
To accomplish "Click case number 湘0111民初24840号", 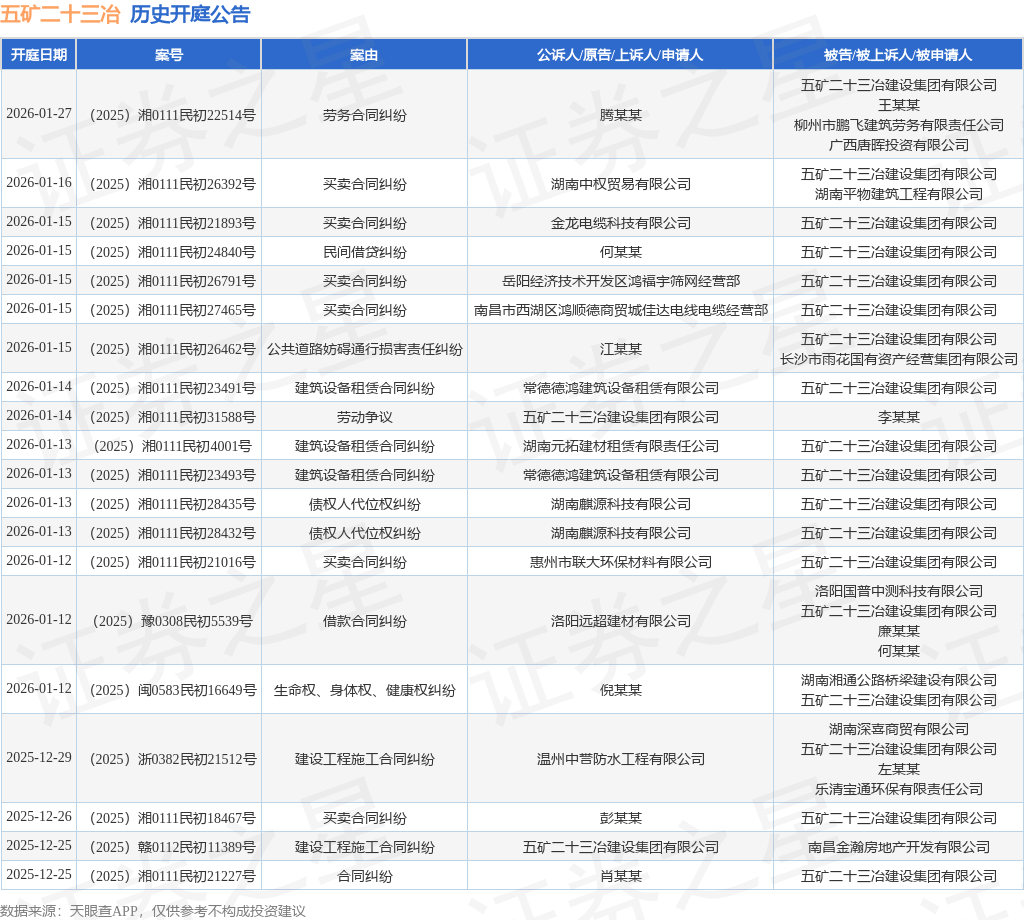I will (172, 252).
